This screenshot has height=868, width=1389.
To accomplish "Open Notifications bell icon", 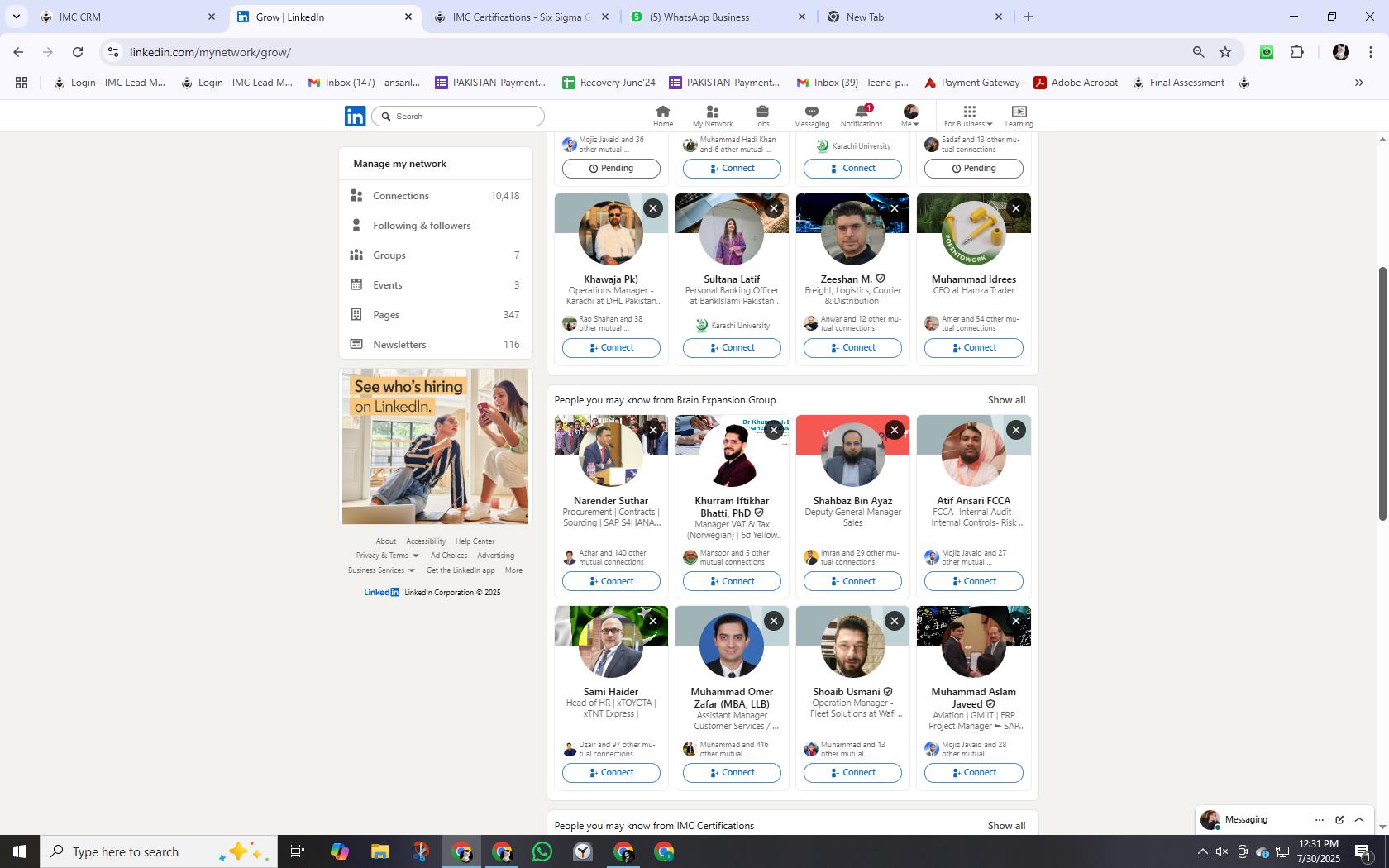I will pyautogui.click(x=862, y=116).
